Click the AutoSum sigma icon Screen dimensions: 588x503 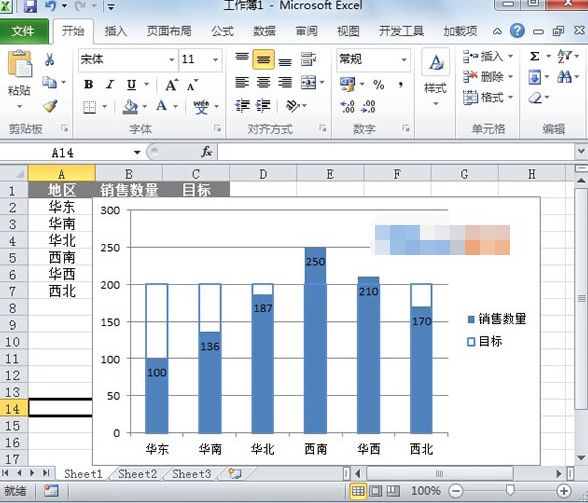click(x=534, y=56)
